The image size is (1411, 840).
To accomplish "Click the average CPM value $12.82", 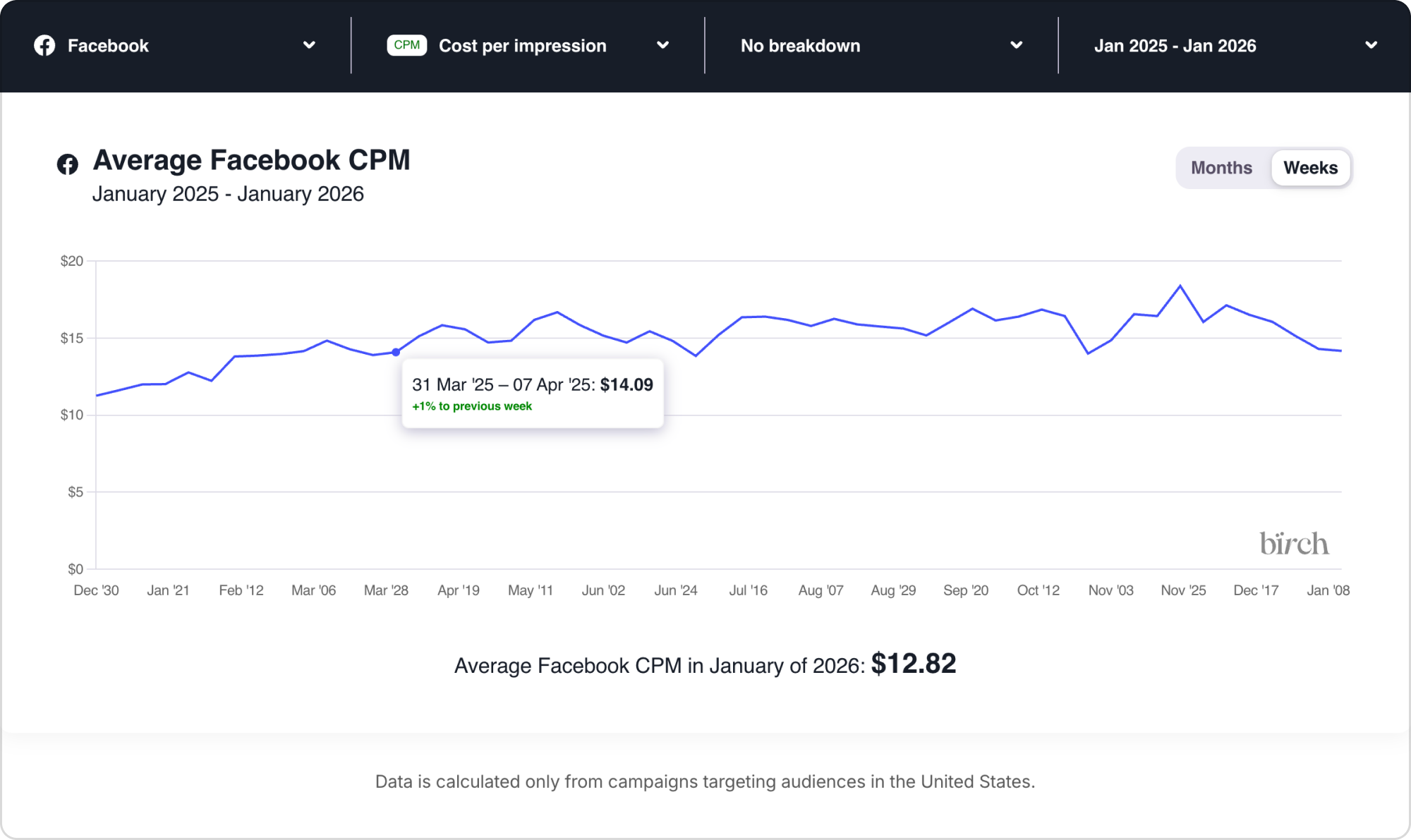I will (913, 662).
